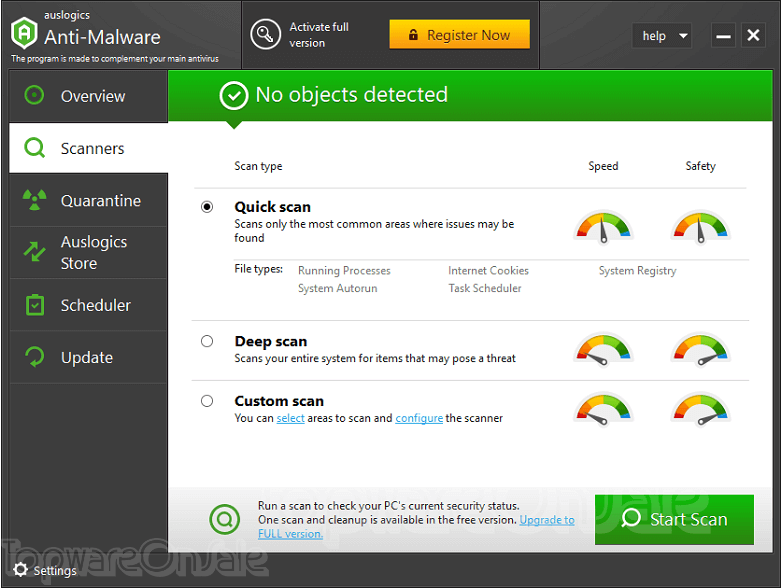Click the key magnifier activation icon
Image resolution: width=781 pixels, height=588 pixels.
[265, 34]
